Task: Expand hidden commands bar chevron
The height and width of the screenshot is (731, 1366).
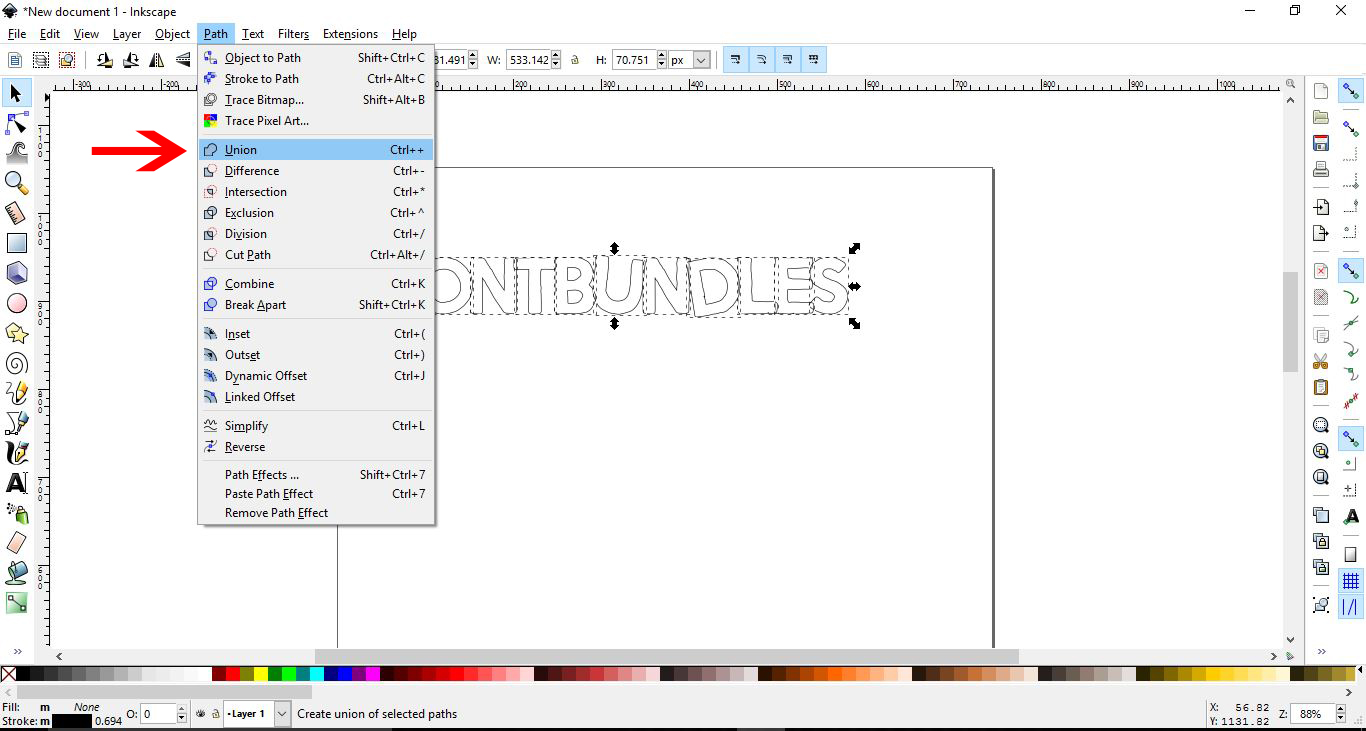Action: click(x=1321, y=651)
